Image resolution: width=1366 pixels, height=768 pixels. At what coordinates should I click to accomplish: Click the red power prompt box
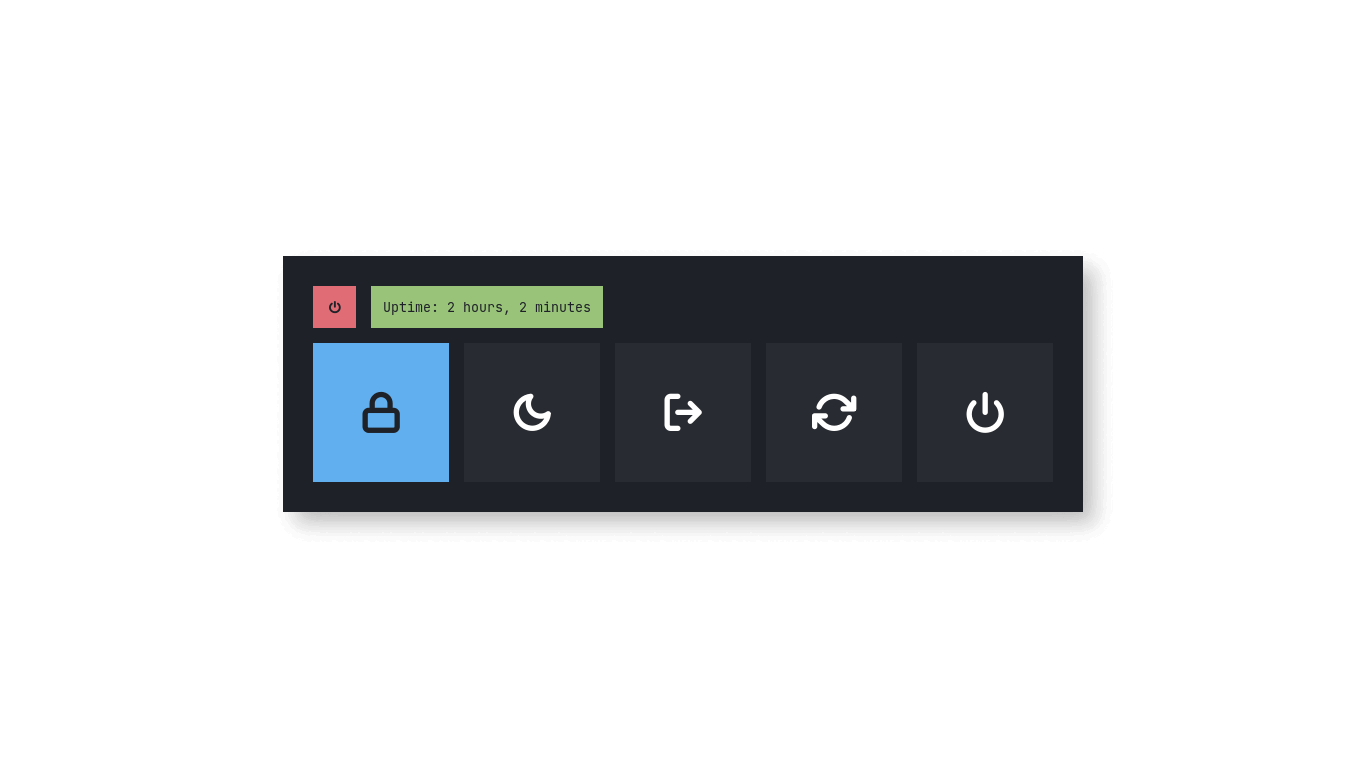click(x=334, y=307)
